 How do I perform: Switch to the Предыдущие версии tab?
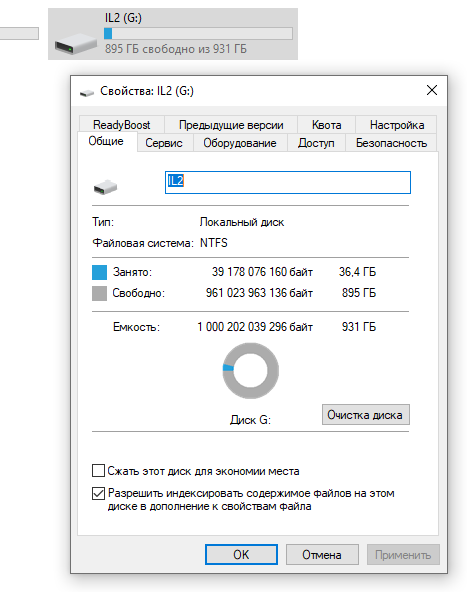pyautogui.click(x=231, y=125)
